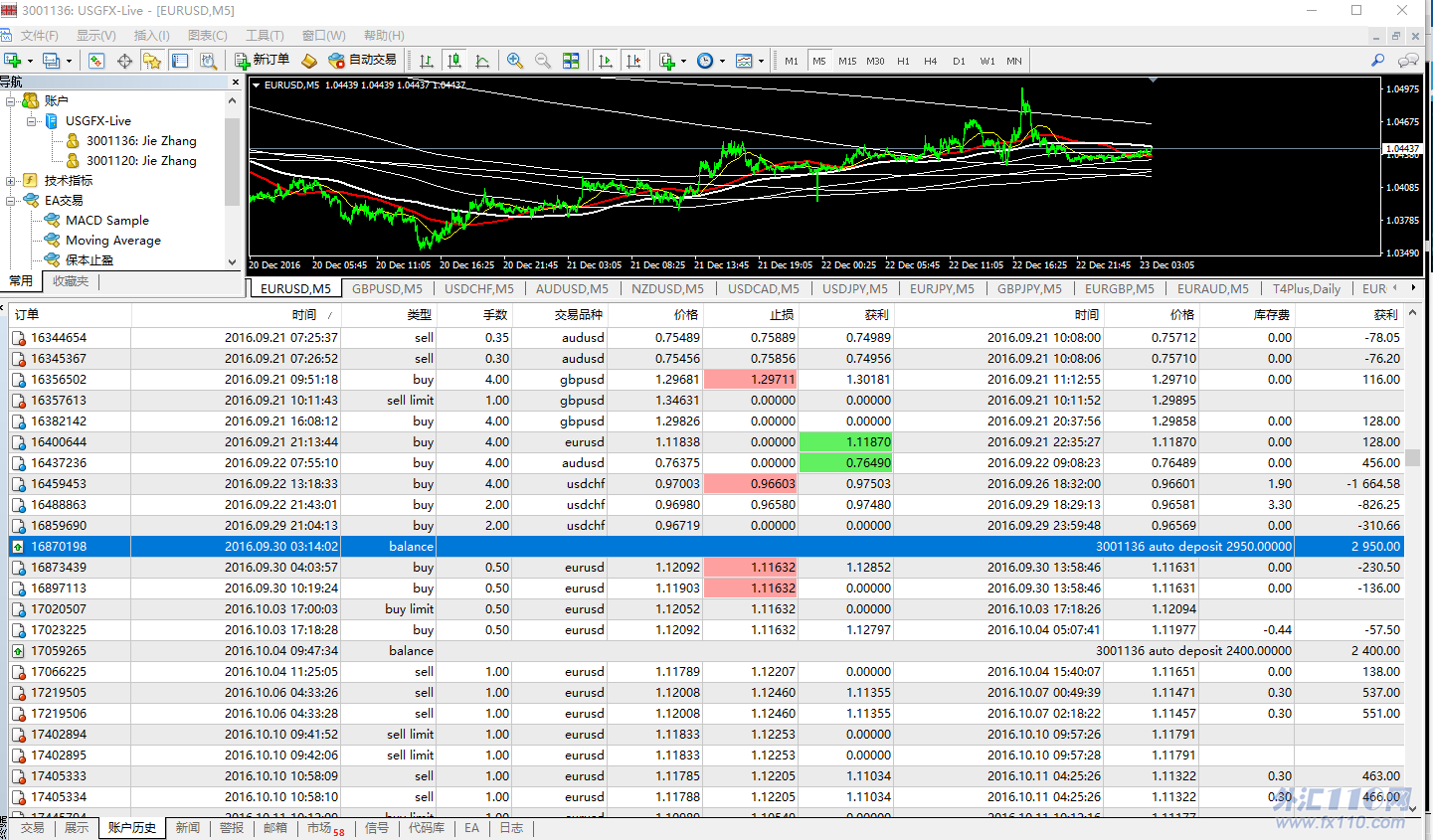Click the strategy tester icon in toolbar
The image size is (1433, 840).
(208, 61)
